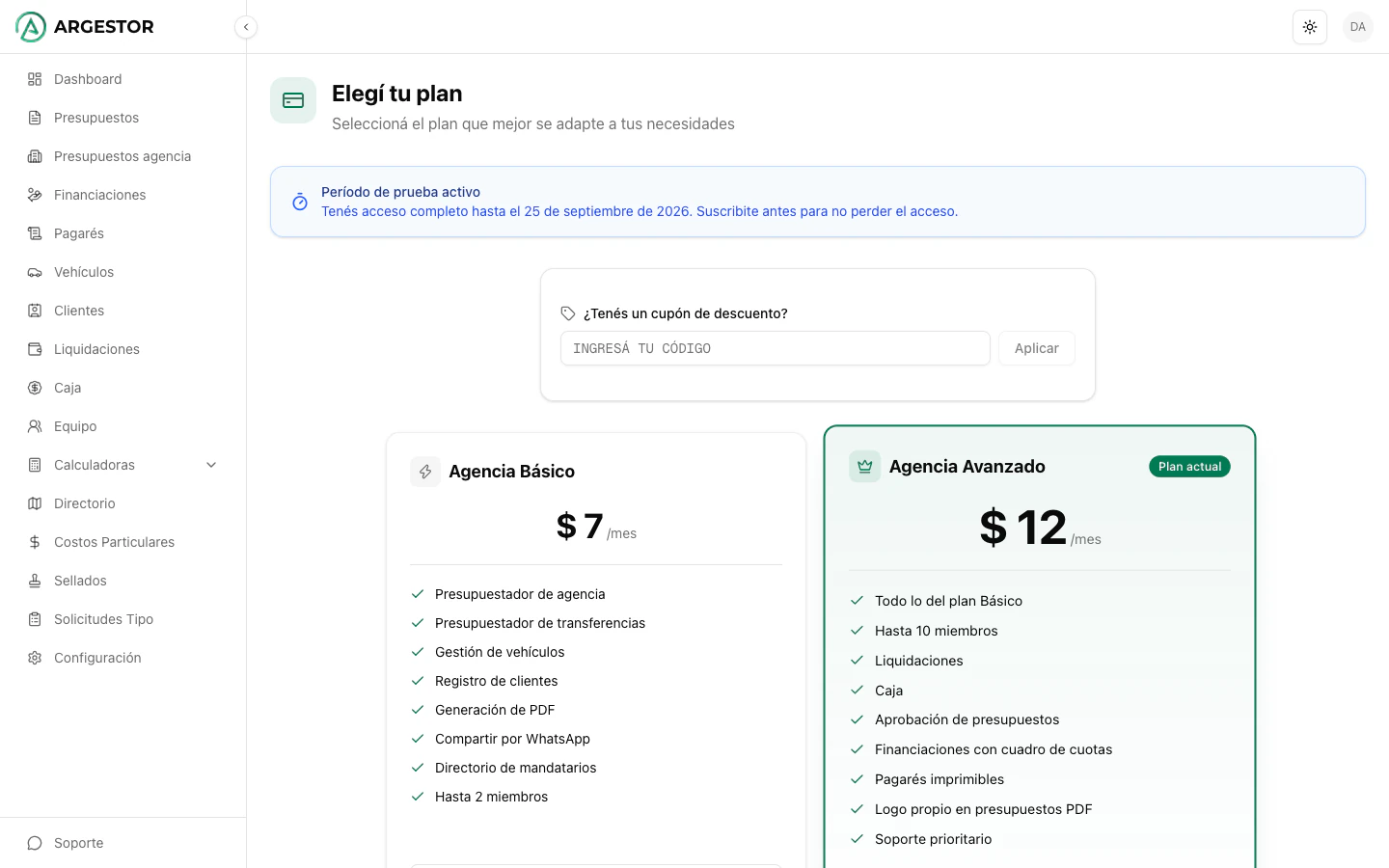Click the Configuración gear icon

[x=35, y=658]
